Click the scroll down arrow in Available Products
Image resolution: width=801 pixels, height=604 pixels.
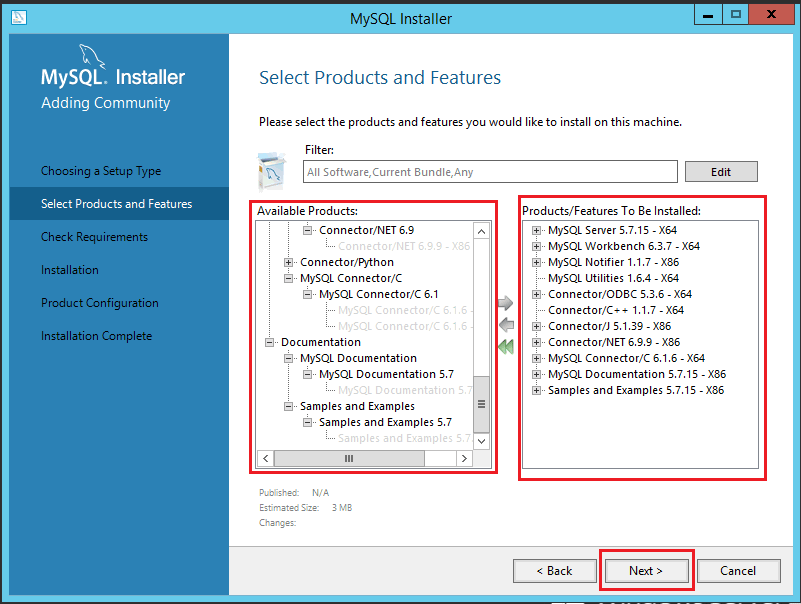481,440
